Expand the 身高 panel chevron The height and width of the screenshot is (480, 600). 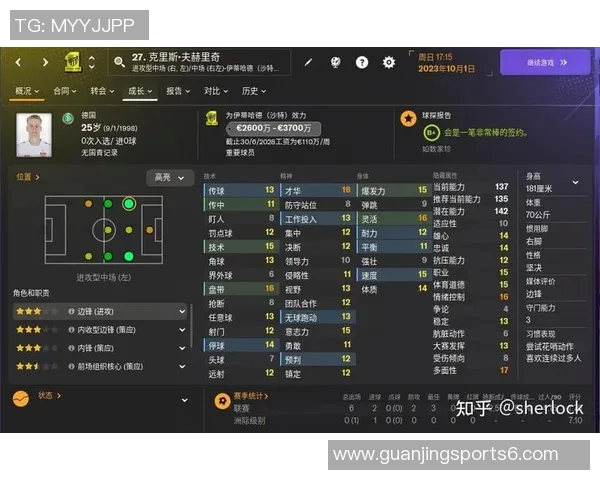pos(575,183)
